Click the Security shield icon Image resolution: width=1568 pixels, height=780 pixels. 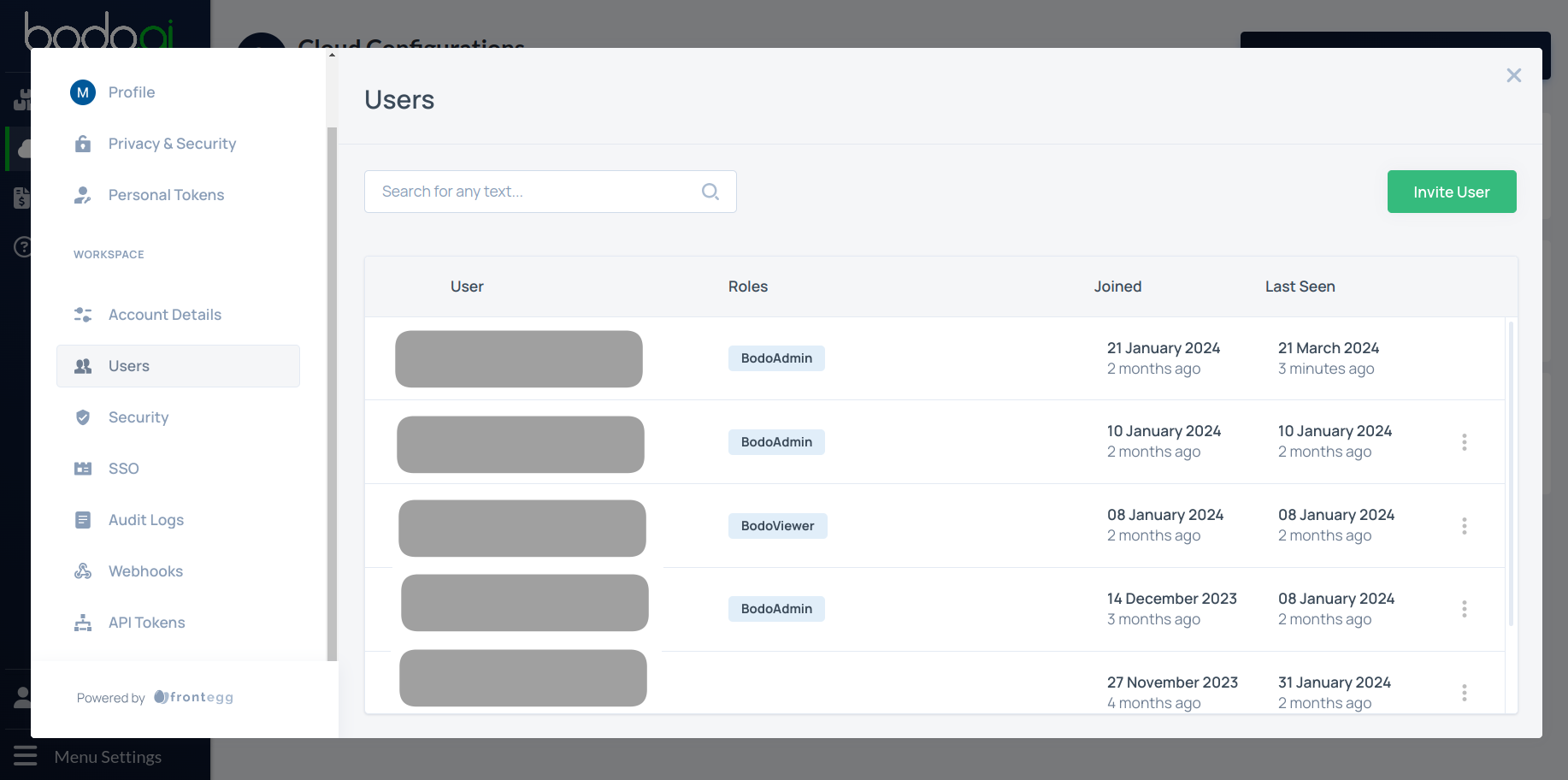tap(82, 417)
